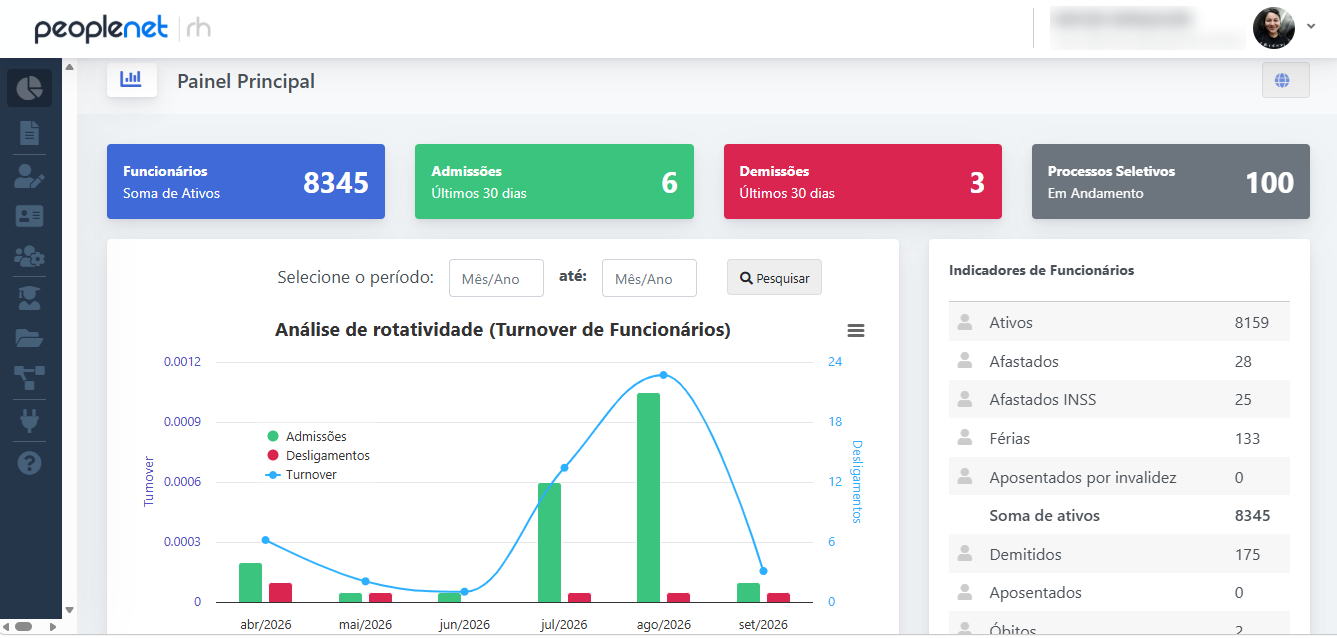This screenshot has width=1337, height=638.
Task: Open the user edit sidebar icon
Action: point(30,176)
